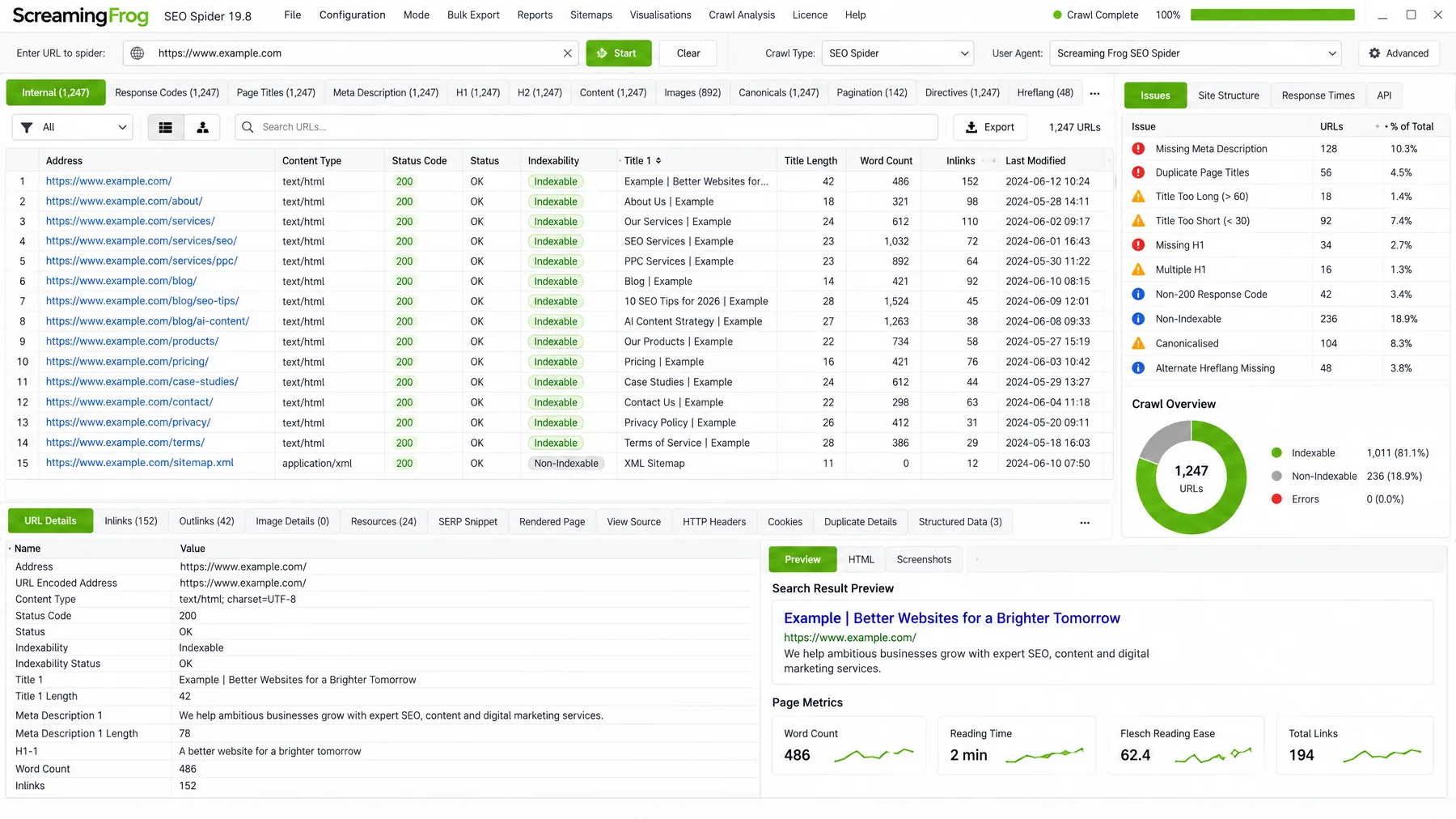The image size is (1456, 819).
Task: Click the crawl progress bar
Action: coord(1272,15)
